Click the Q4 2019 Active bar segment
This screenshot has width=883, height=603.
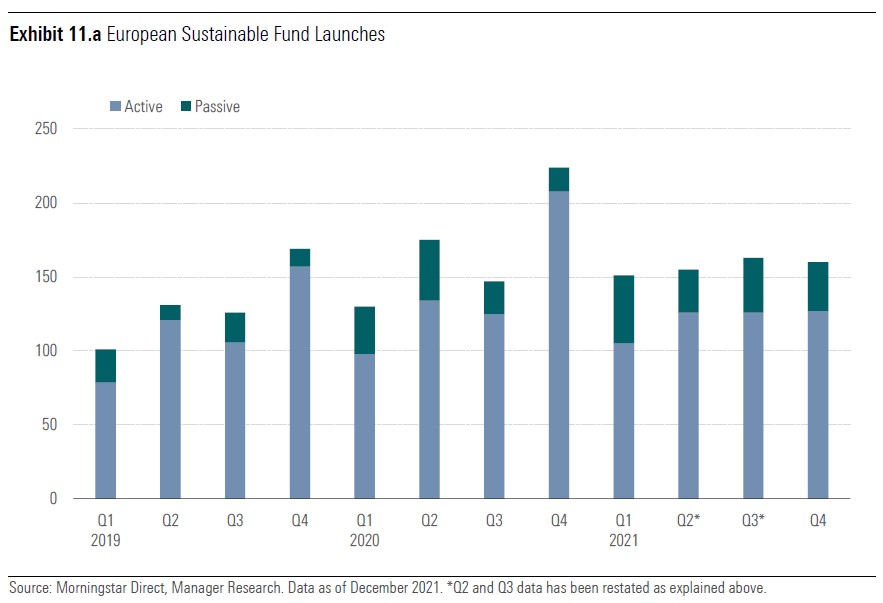300,382
